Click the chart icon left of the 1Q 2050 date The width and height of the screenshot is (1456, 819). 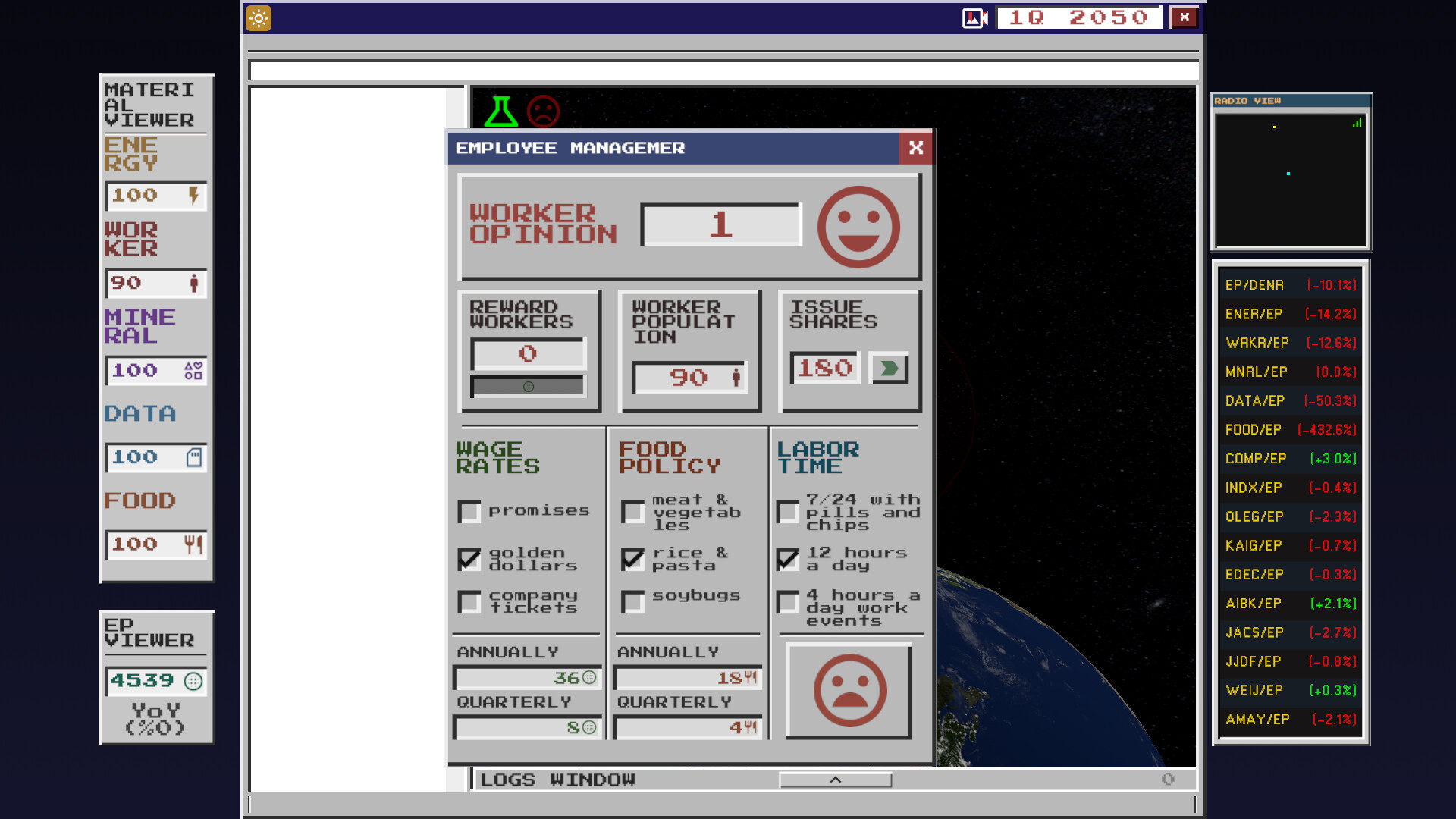pos(974,17)
